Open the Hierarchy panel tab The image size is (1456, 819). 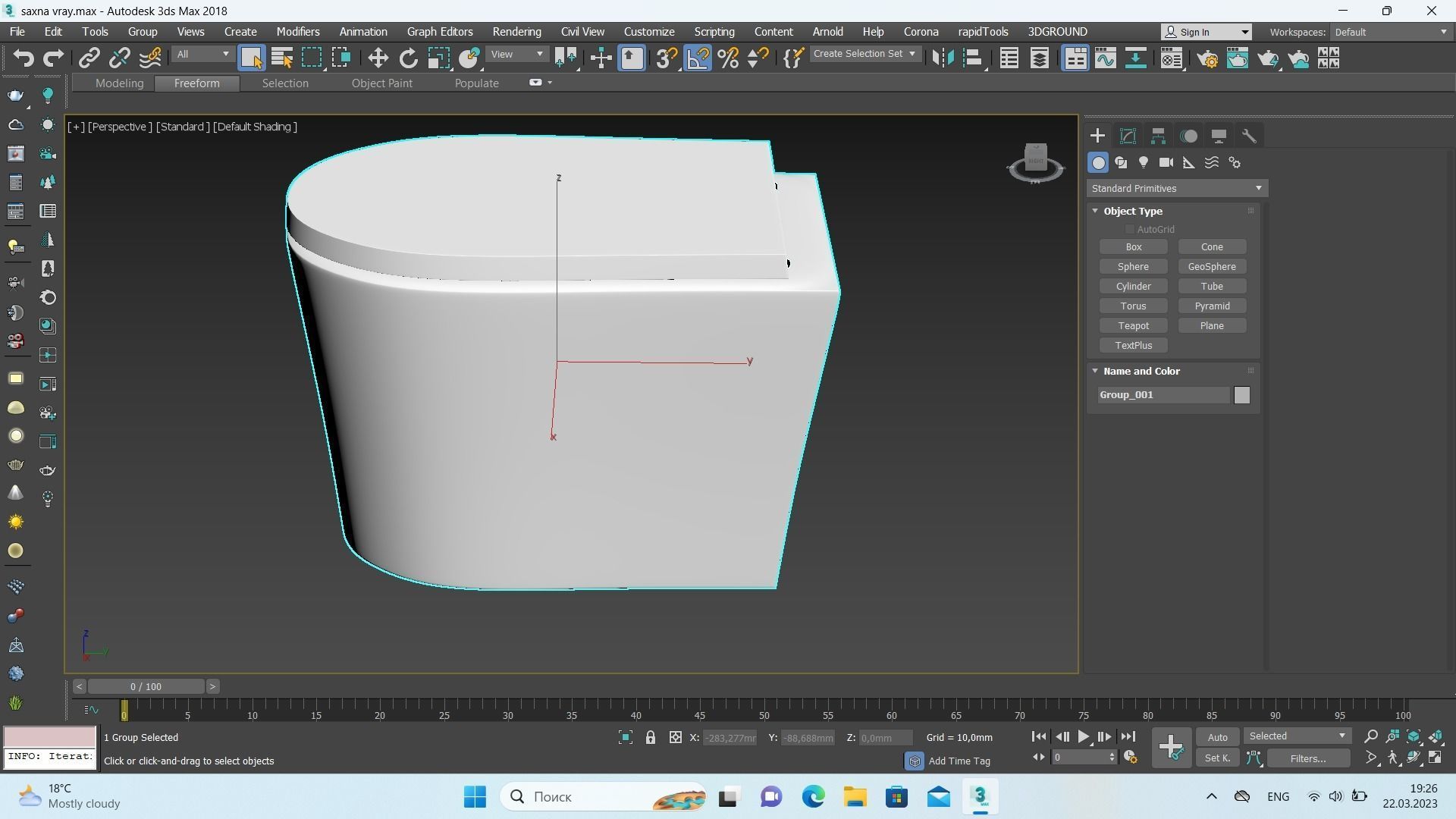(x=1158, y=136)
